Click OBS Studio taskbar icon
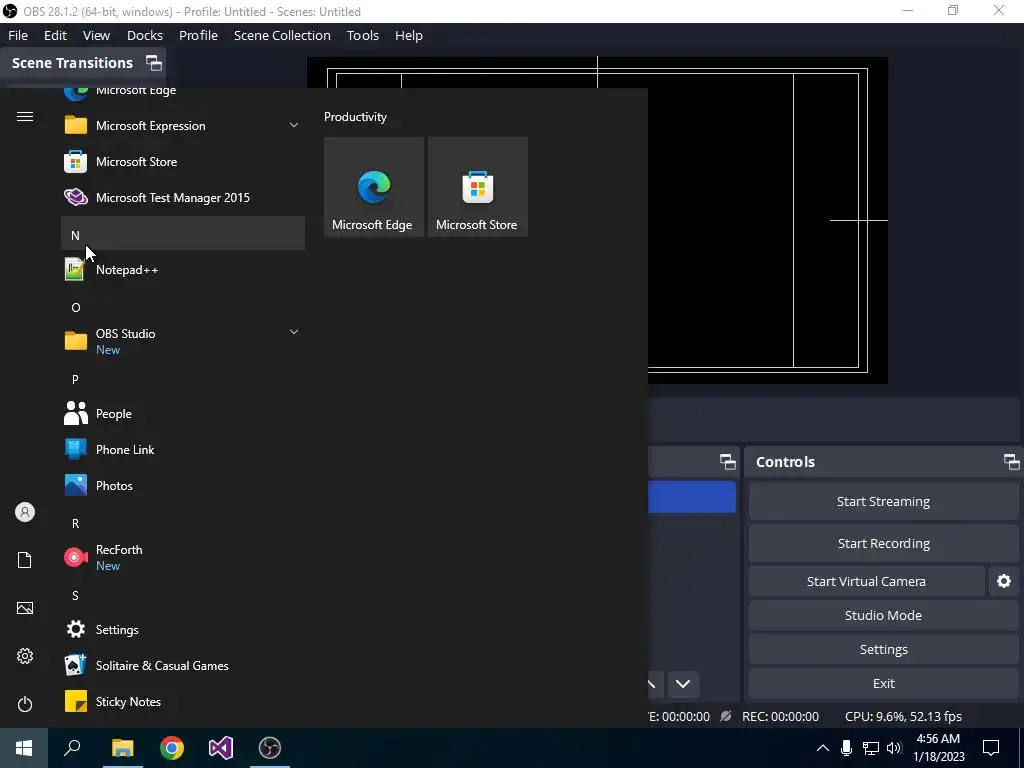Viewport: 1024px width, 768px height. [x=270, y=748]
